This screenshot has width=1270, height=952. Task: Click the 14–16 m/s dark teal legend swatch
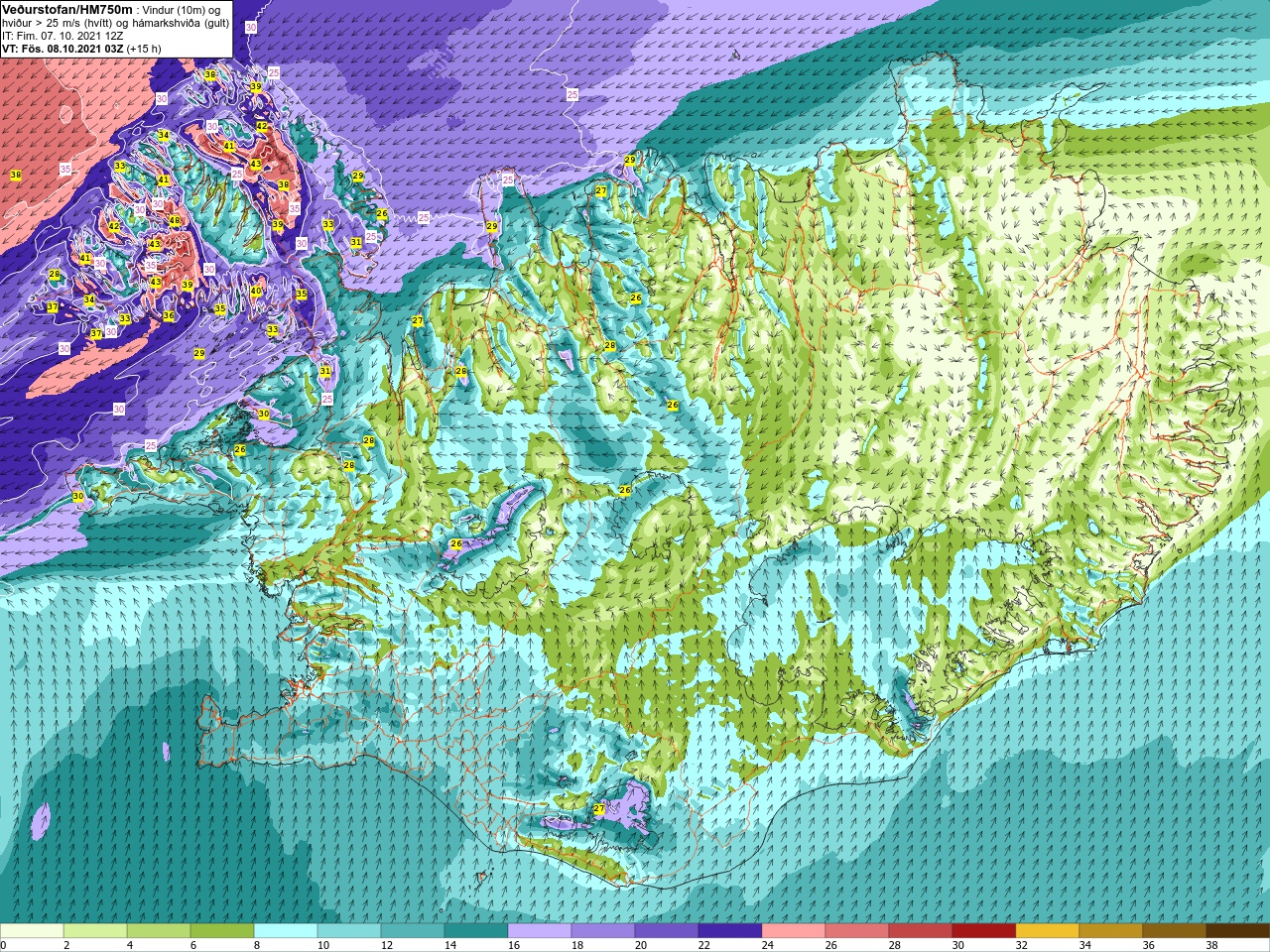coord(476,931)
